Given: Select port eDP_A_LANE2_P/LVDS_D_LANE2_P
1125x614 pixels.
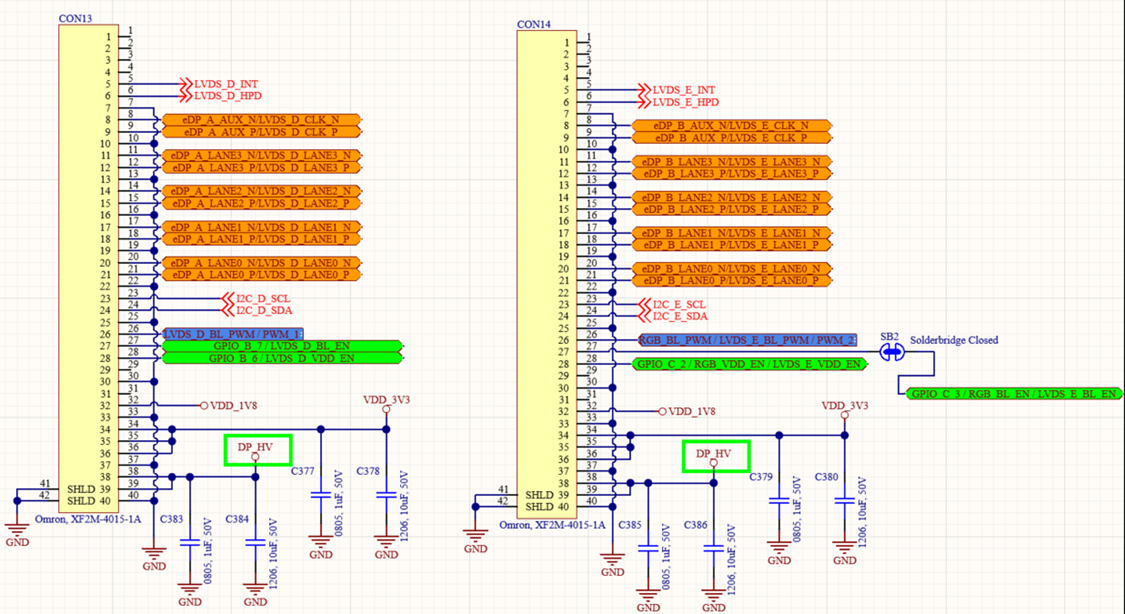Looking at the screenshot, I should [262, 203].
